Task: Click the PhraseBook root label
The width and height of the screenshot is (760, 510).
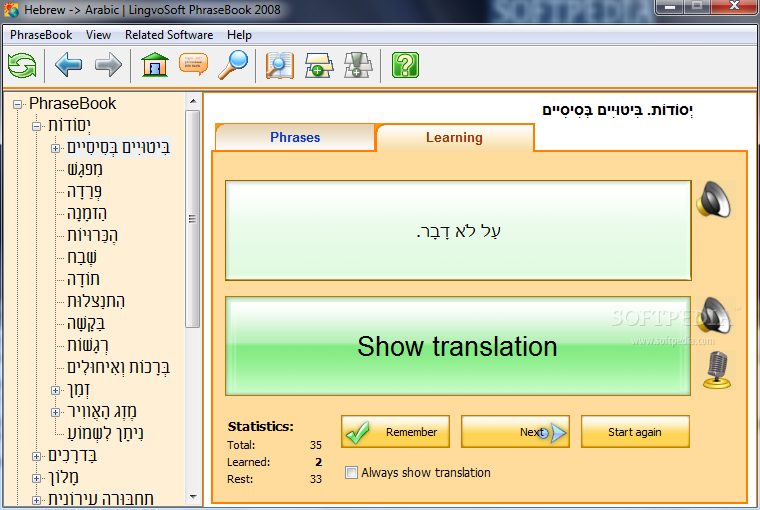Action: (73, 104)
